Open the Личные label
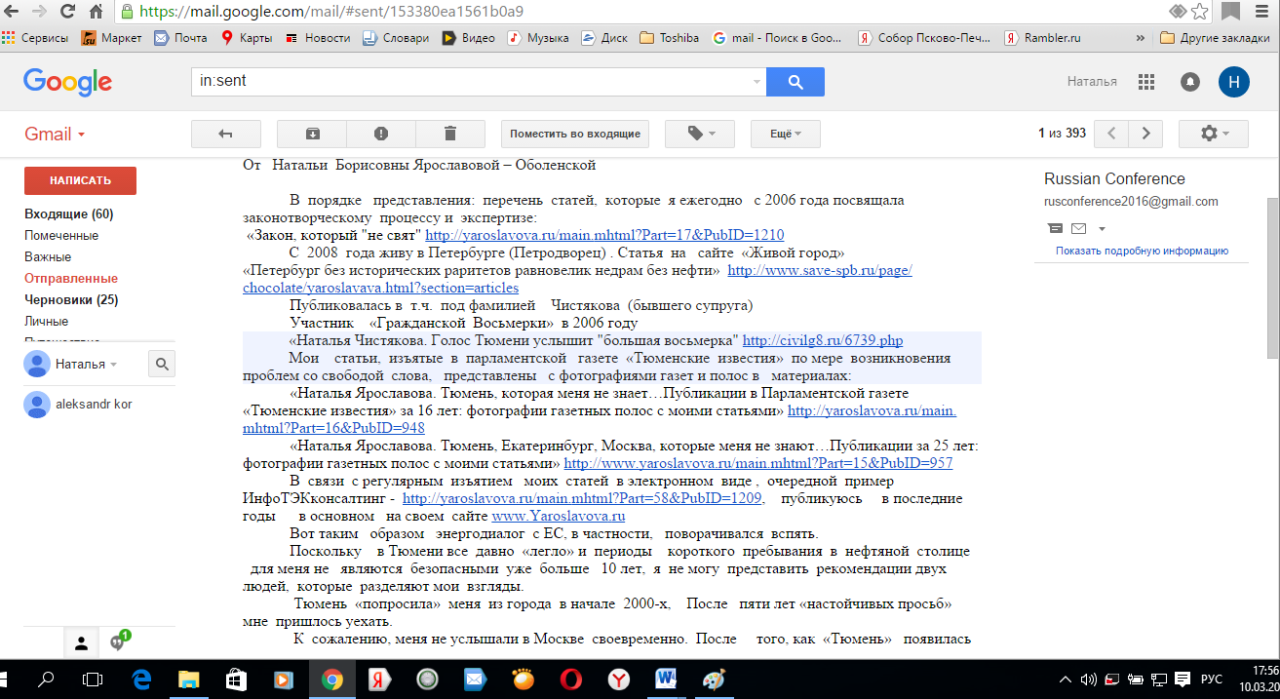Image resolution: width=1280 pixels, height=699 pixels. coord(46,321)
